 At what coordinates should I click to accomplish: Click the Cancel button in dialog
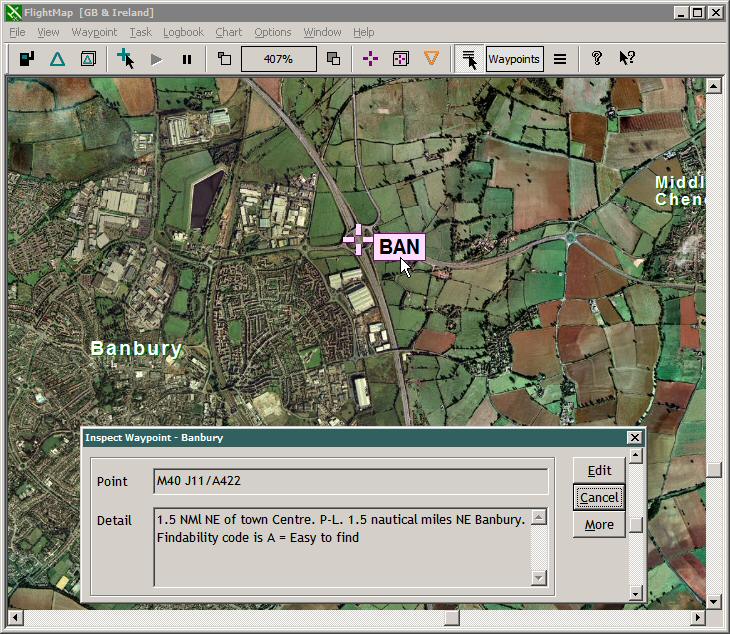click(x=599, y=498)
